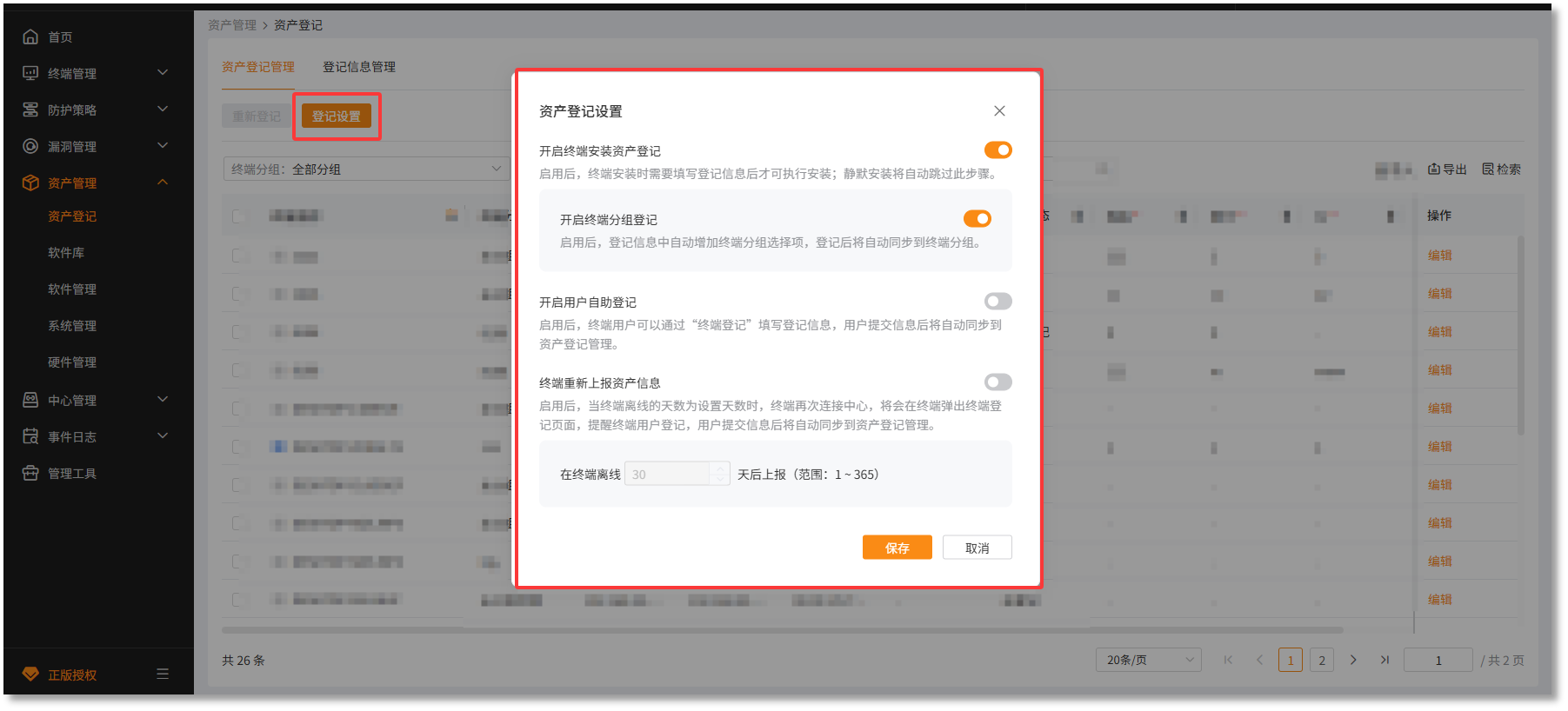Screen dimensions: 1568x711
Task: Switch to 资产登记管理 tab
Action: coord(258,67)
